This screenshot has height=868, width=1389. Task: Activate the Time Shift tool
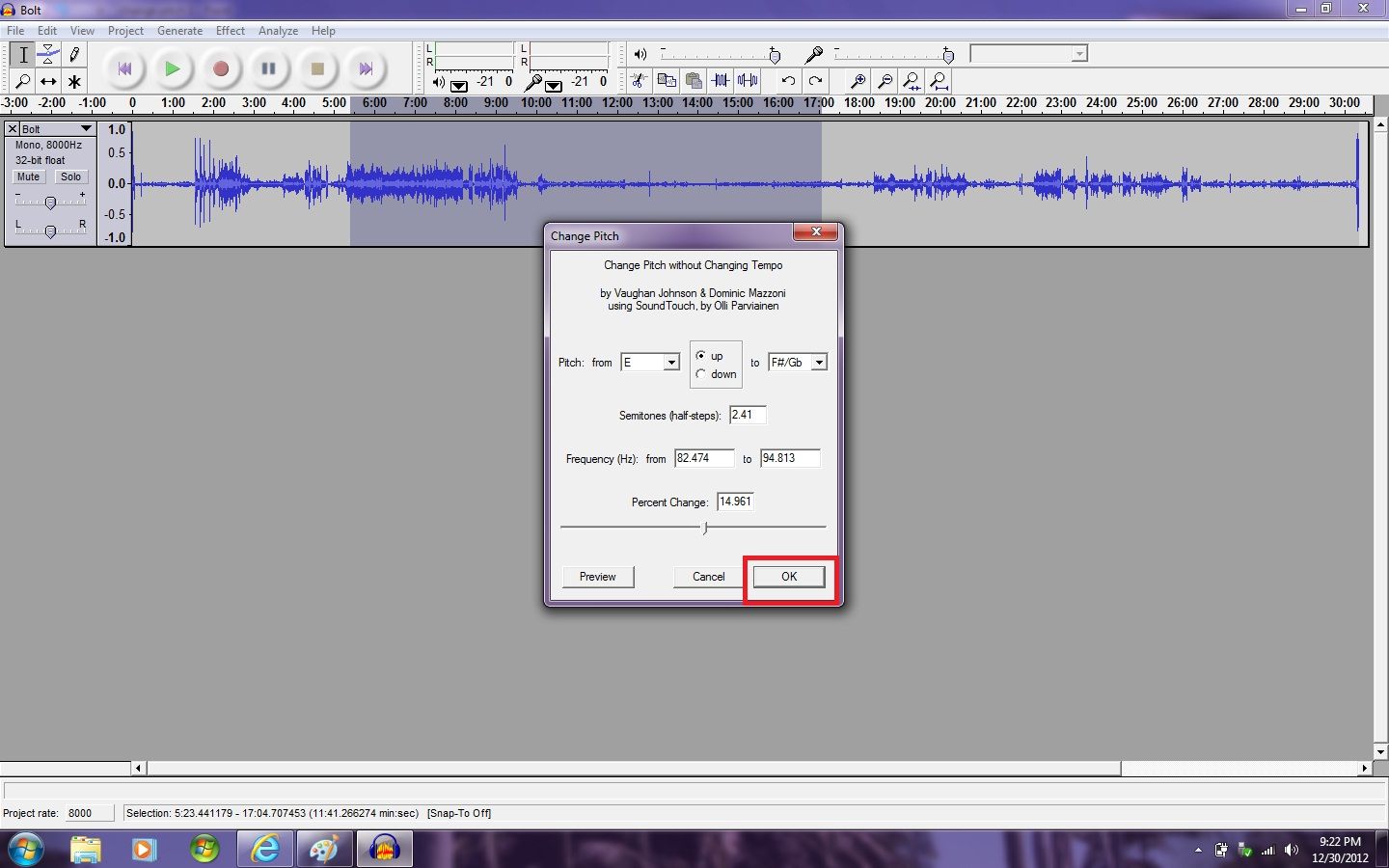coord(48,81)
